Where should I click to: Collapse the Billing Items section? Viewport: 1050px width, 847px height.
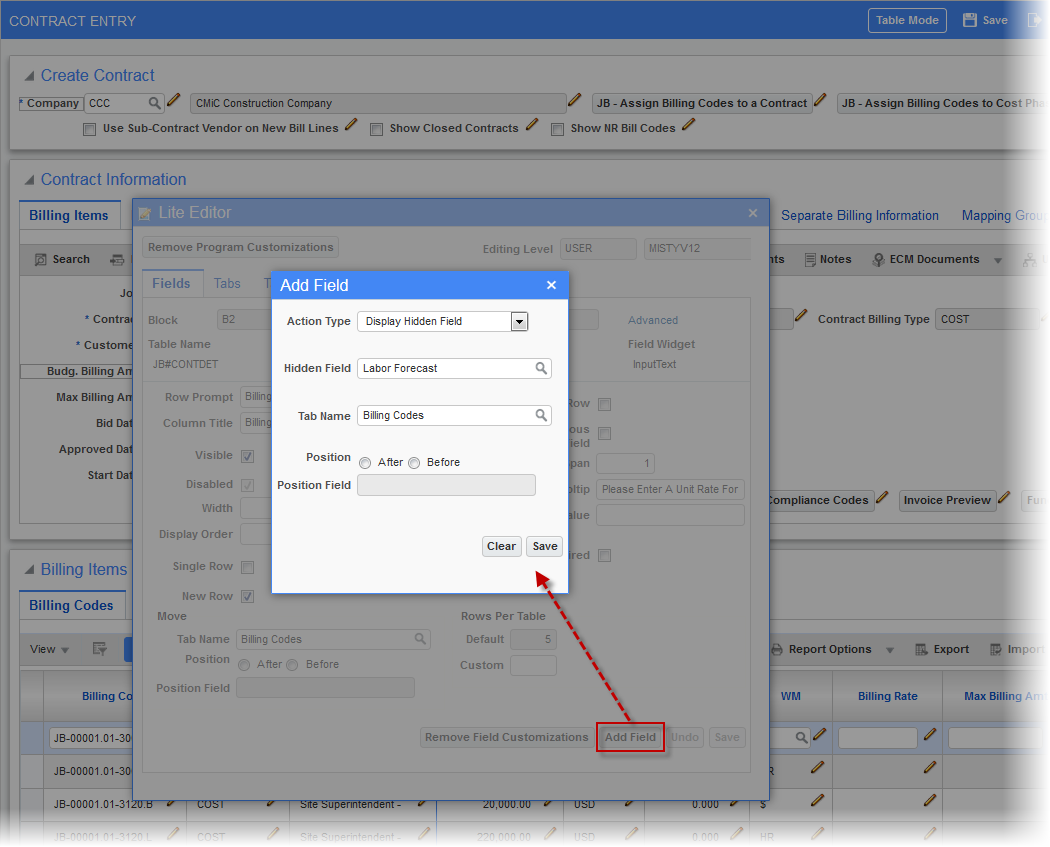(29, 570)
